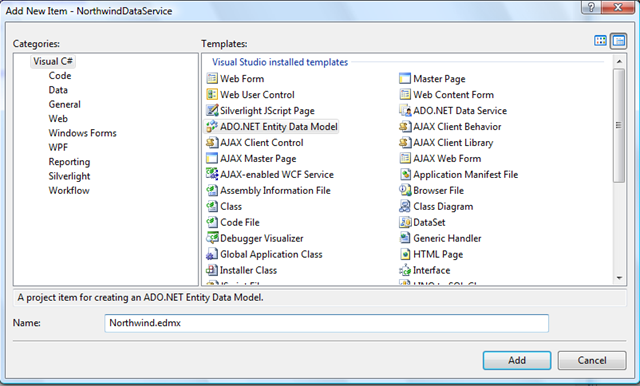
Task: Select the 'Code File' label
Action: (240, 222)
